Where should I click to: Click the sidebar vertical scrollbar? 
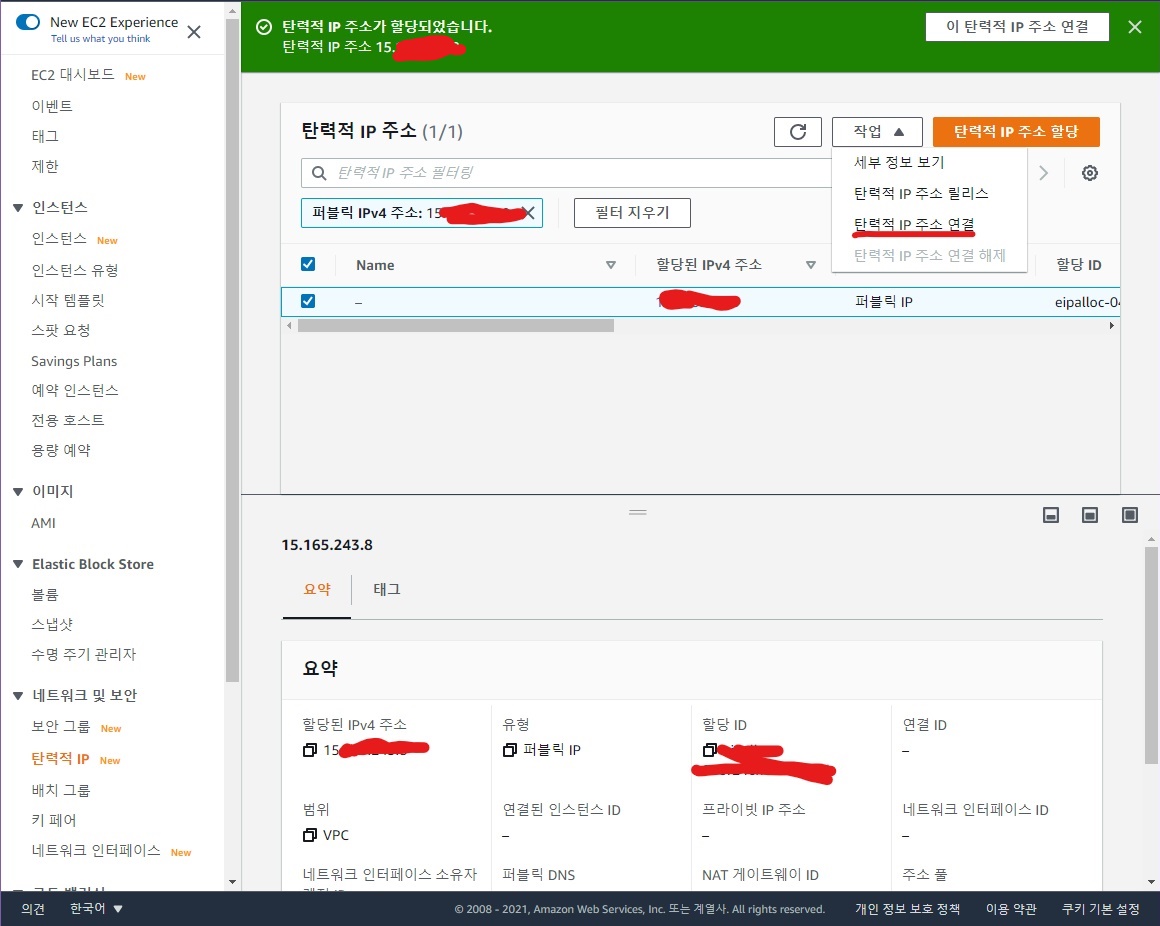click(232, 349)
